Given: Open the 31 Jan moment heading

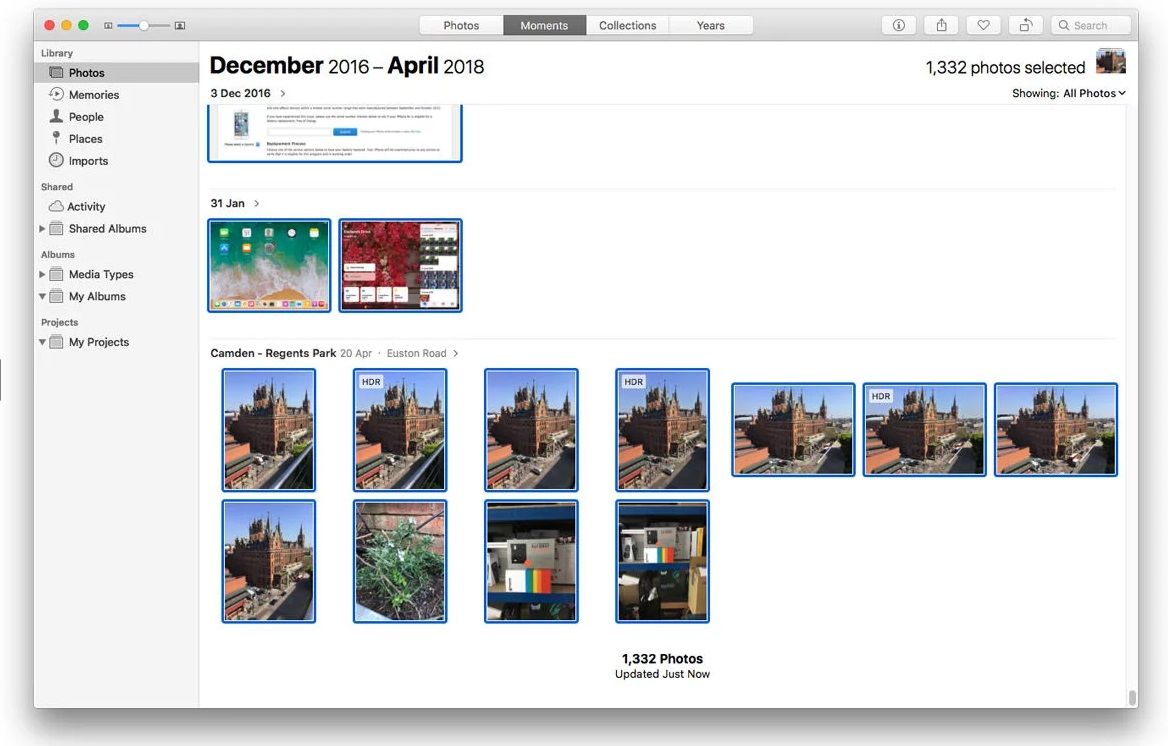Looking at the screenshot, I should pos(227,203).
